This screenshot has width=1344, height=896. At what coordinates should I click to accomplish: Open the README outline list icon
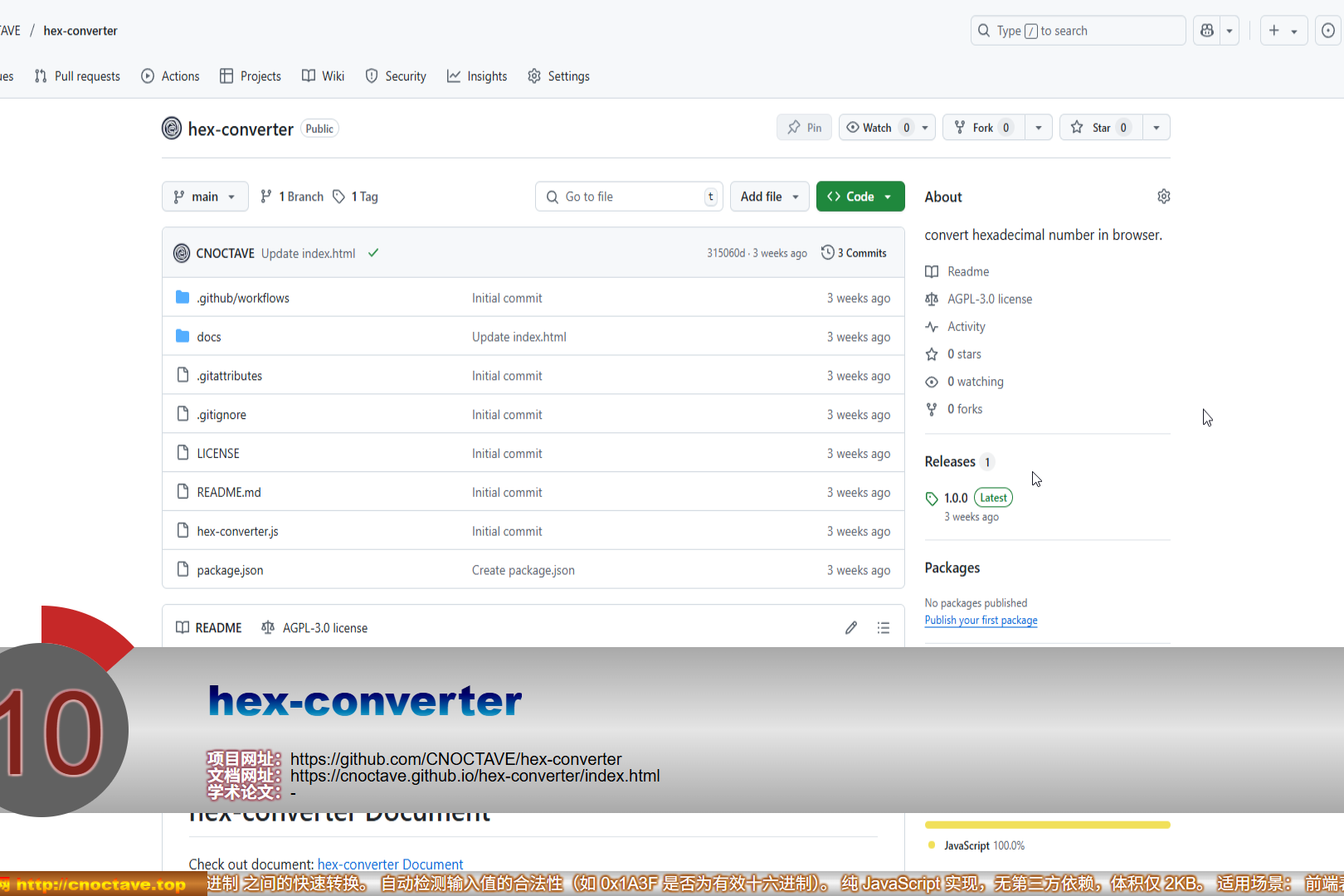tap(884, 628)
